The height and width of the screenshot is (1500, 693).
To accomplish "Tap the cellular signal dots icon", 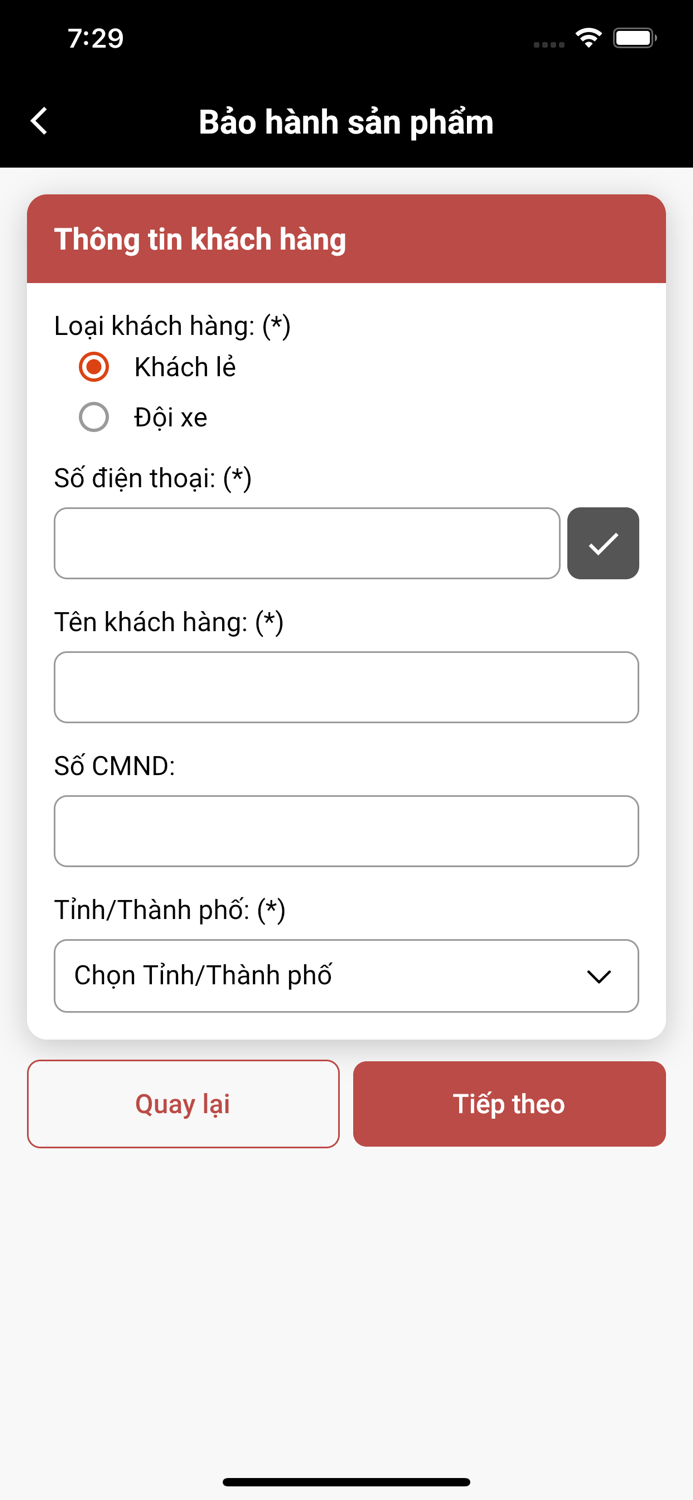I will click(549, 42).
